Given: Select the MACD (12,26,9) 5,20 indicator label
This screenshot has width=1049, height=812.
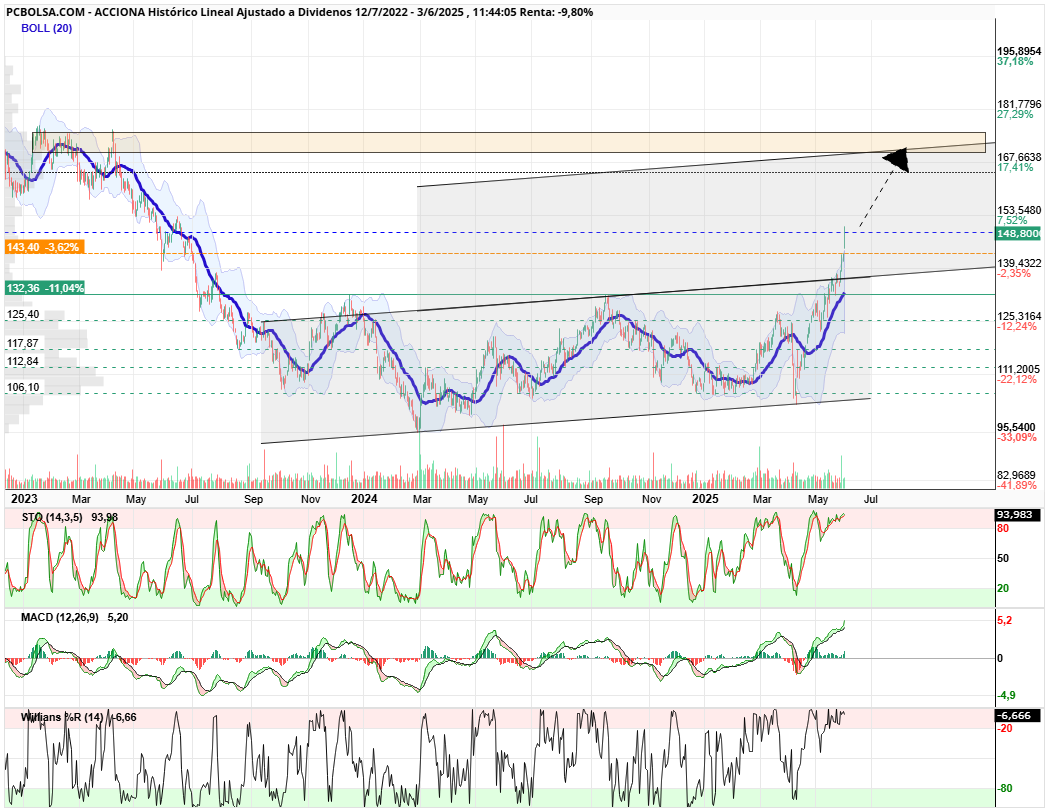Looking at the screenshot, I should pos(74,617).
